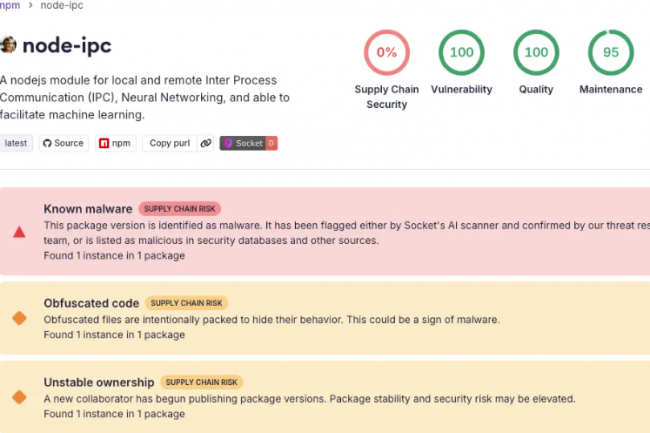Click Unstable ownership SUPPLY CHAIN RISK tag
The height and width of the screenshot is (433, 650).
201,382
